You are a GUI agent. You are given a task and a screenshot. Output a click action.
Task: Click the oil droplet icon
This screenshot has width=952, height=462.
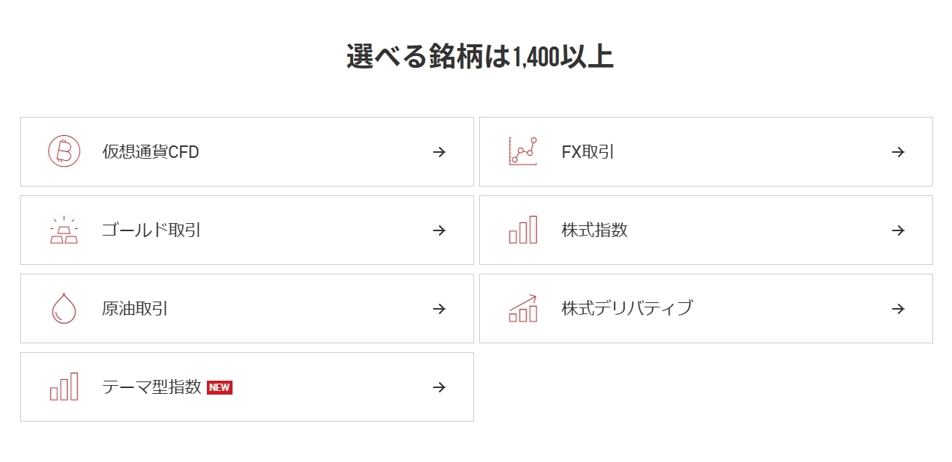pyautogui.click(x=64, y=308)
